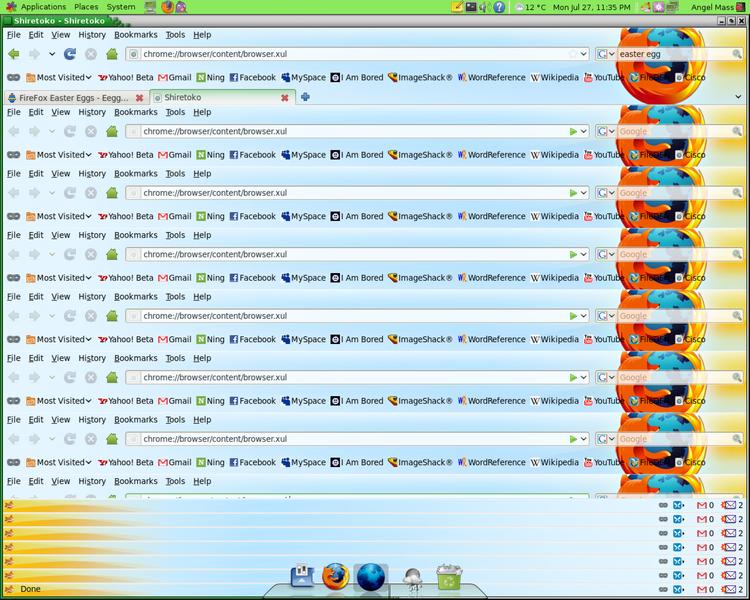Viewport: 750px width, 600px height.
Task: Toggle the bookmark star in the topmost address bar
Action: 573,54
